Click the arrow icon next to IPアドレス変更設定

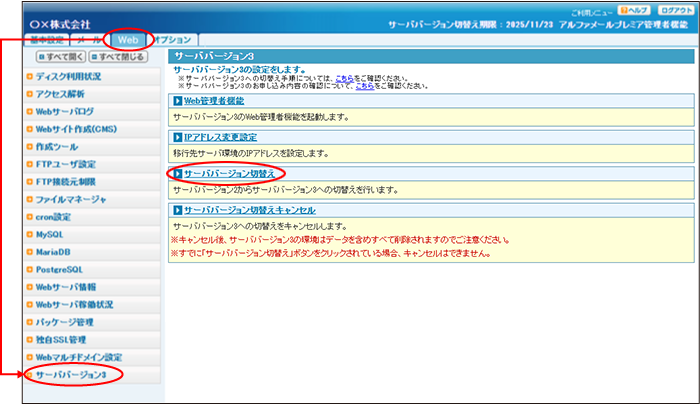coord(177,137)
